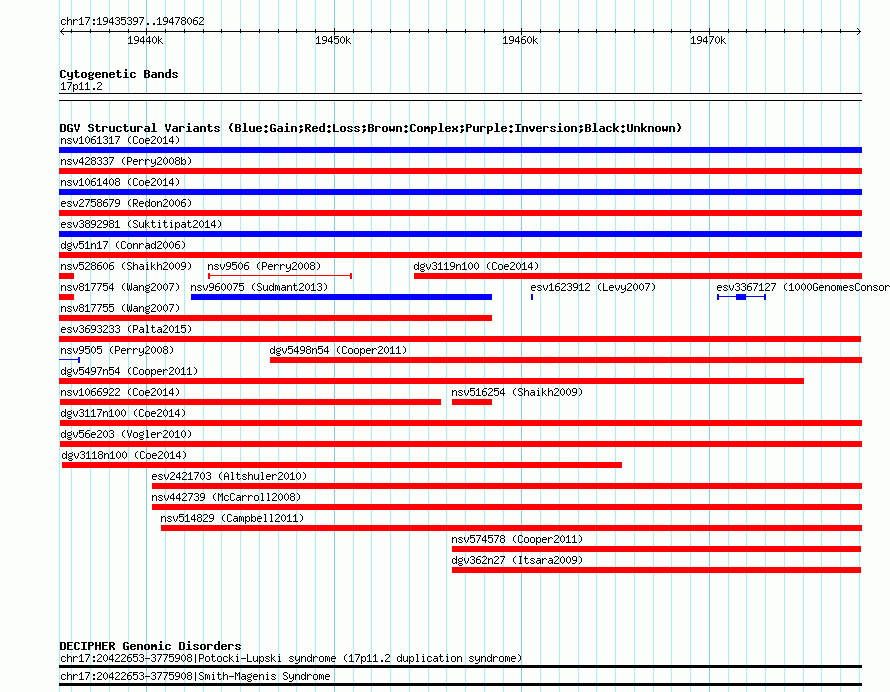Click the ruler's right arrow end
The image size is (890, 692).
pyautogui.click(x=859, y=32)
